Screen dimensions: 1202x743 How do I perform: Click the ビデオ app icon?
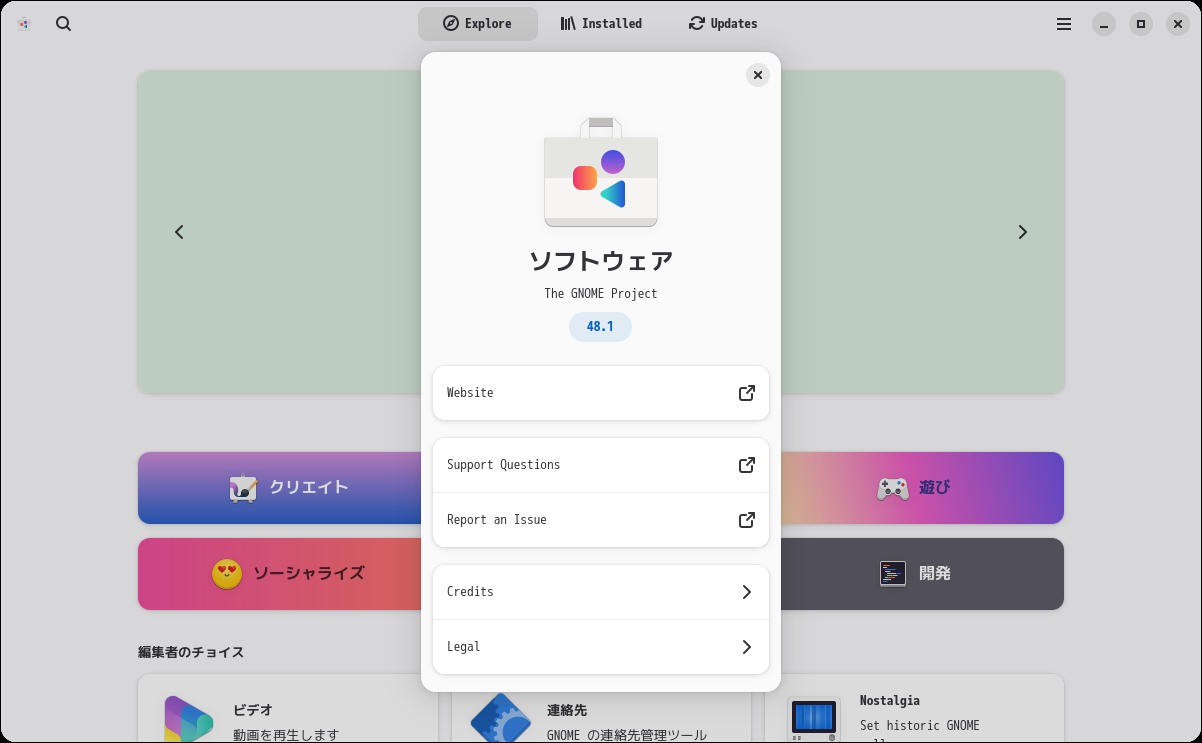[189, 720]
